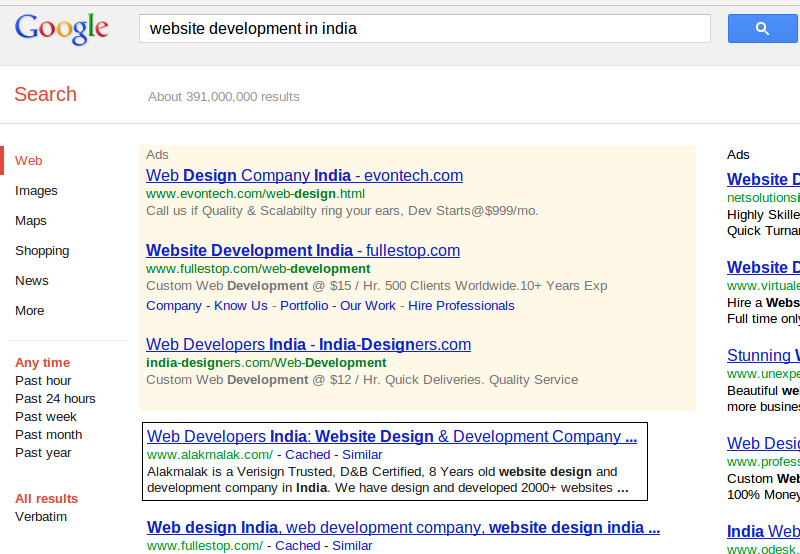Screen dimensions: 800x554
Task: Filter results to Past month
Action: 48,435
